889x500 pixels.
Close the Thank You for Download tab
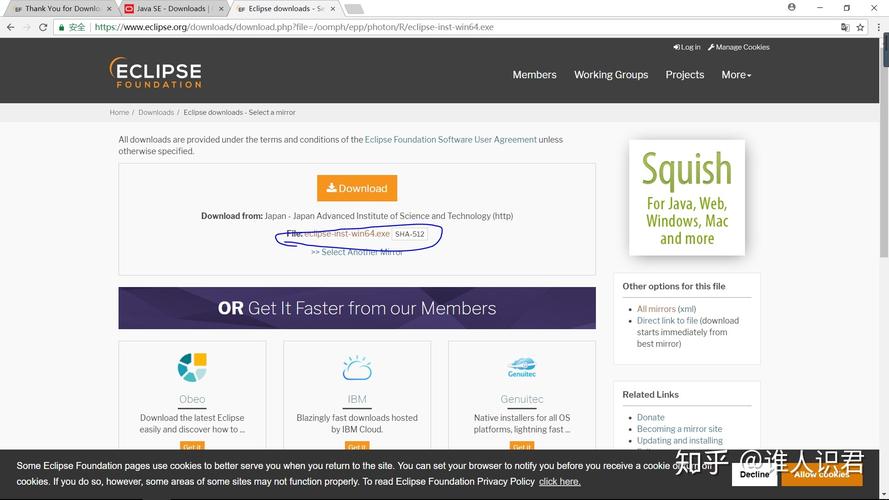coord(109,9)
